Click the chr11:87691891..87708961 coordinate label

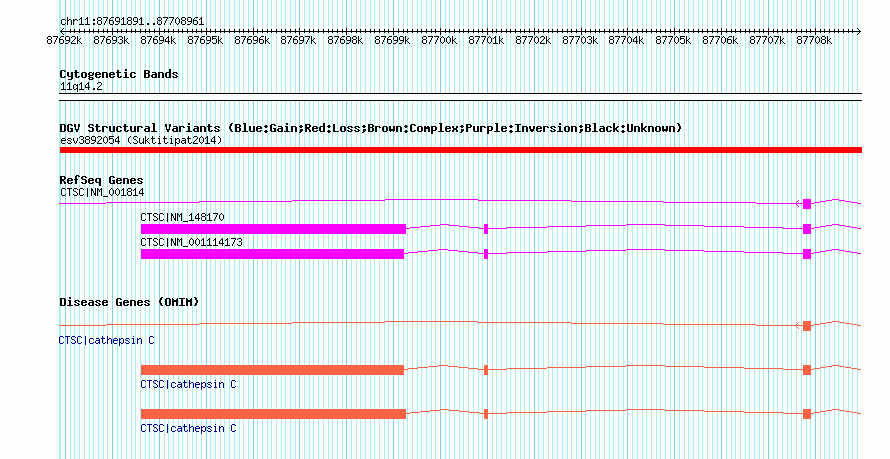[x=132, y=21]
